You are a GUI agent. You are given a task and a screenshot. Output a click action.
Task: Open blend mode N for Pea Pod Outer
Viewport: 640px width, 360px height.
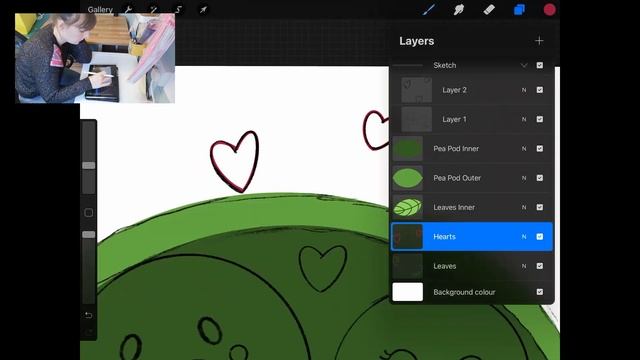pyautogui.click(x=524, y=178)
